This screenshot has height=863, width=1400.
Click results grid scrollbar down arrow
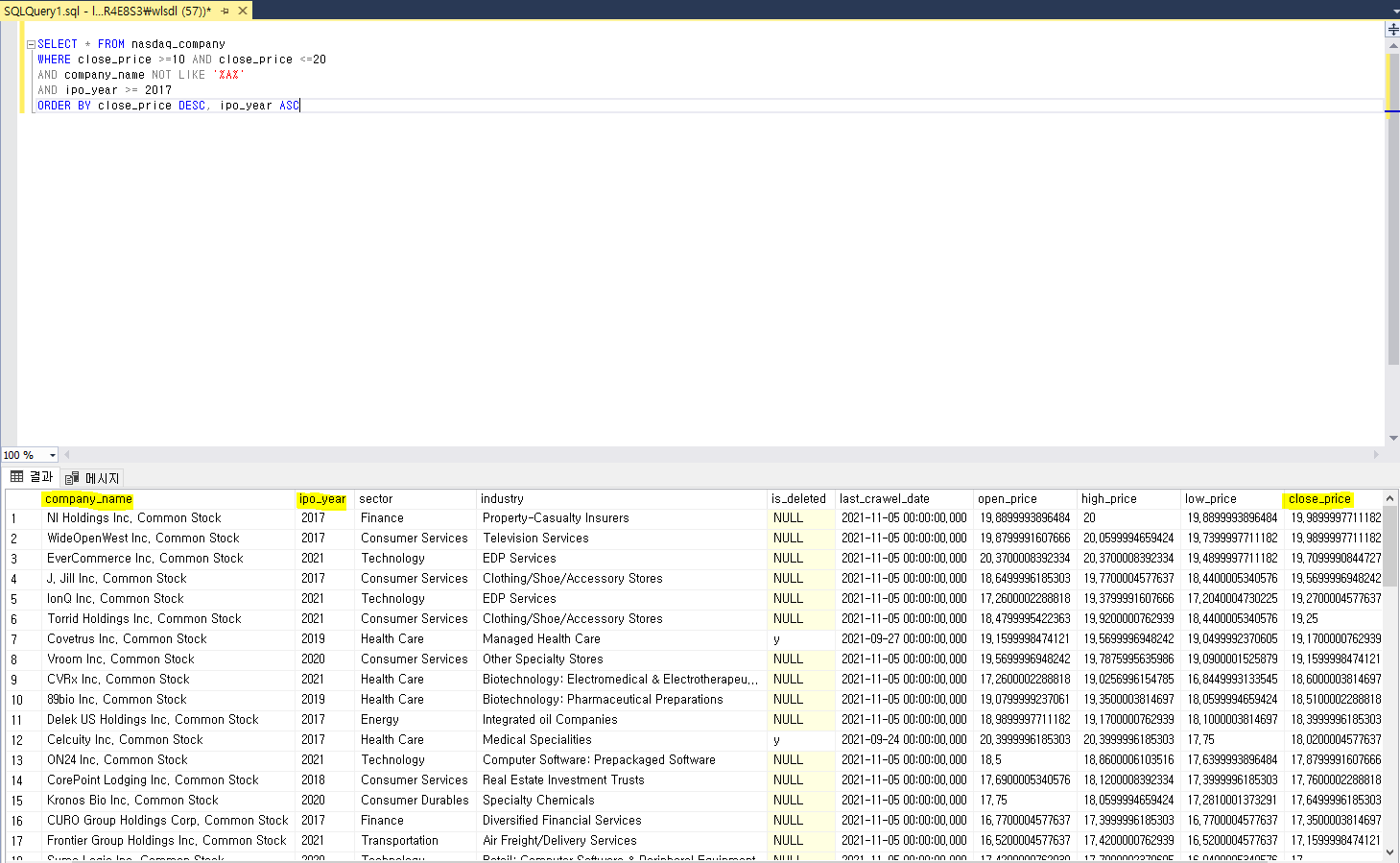[x=1390, y=853]
